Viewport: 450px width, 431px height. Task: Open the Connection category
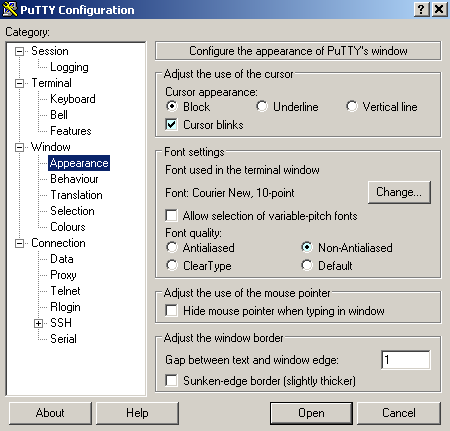(58, 243)
